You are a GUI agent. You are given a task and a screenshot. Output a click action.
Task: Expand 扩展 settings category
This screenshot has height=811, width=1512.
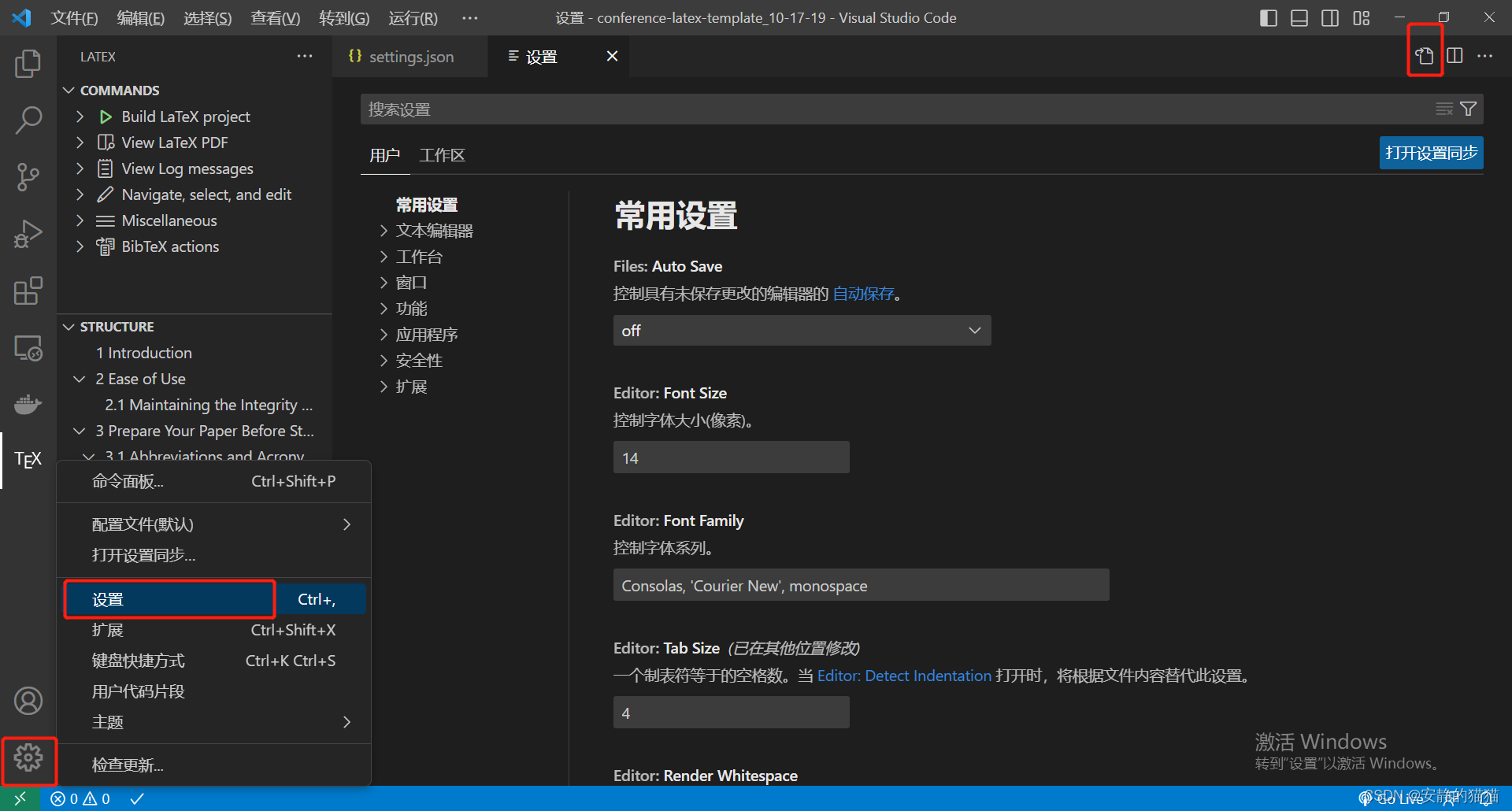click(x=384, y=387)
